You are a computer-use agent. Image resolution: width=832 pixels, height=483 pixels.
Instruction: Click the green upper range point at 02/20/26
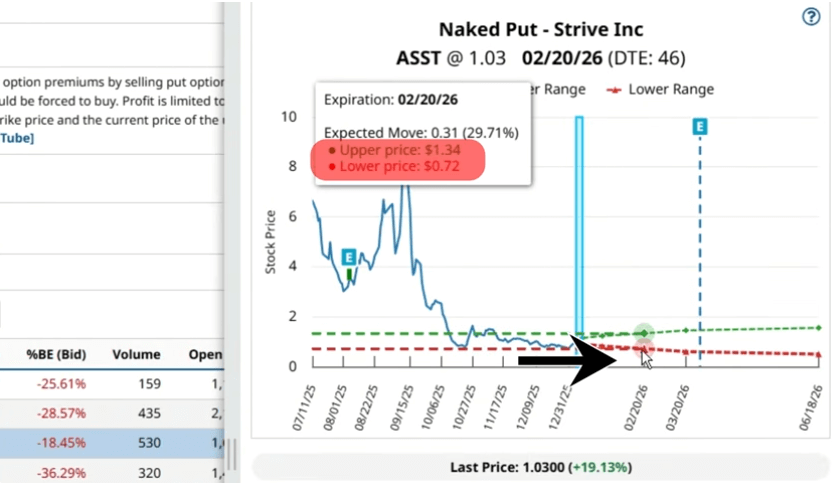[643, 332]
